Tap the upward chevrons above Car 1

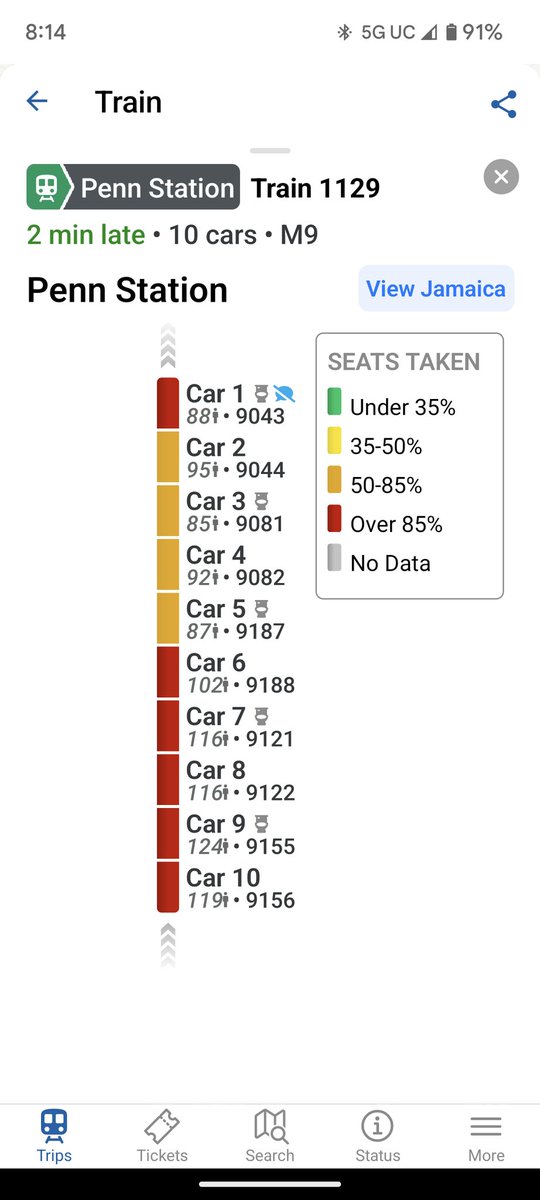tap(168, 348)
